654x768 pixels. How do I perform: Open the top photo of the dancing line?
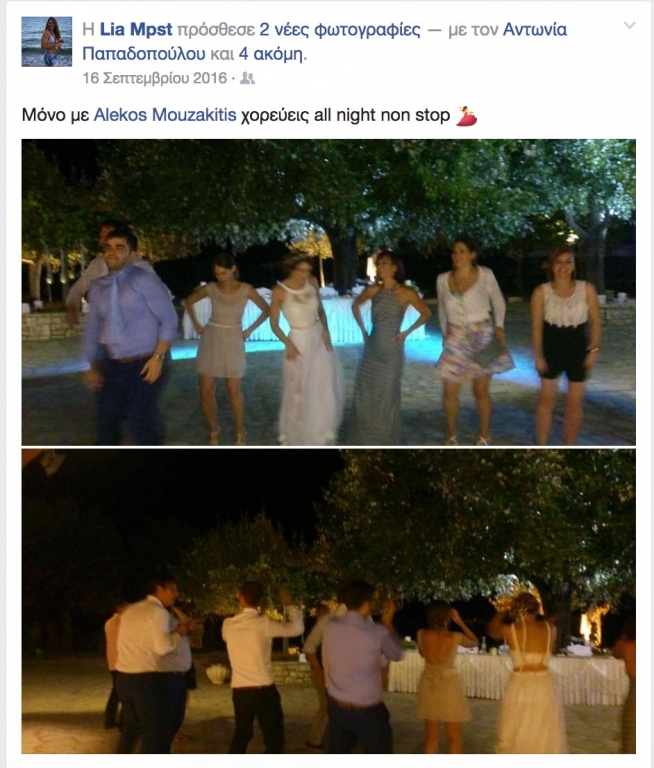[x=329, y=292]
